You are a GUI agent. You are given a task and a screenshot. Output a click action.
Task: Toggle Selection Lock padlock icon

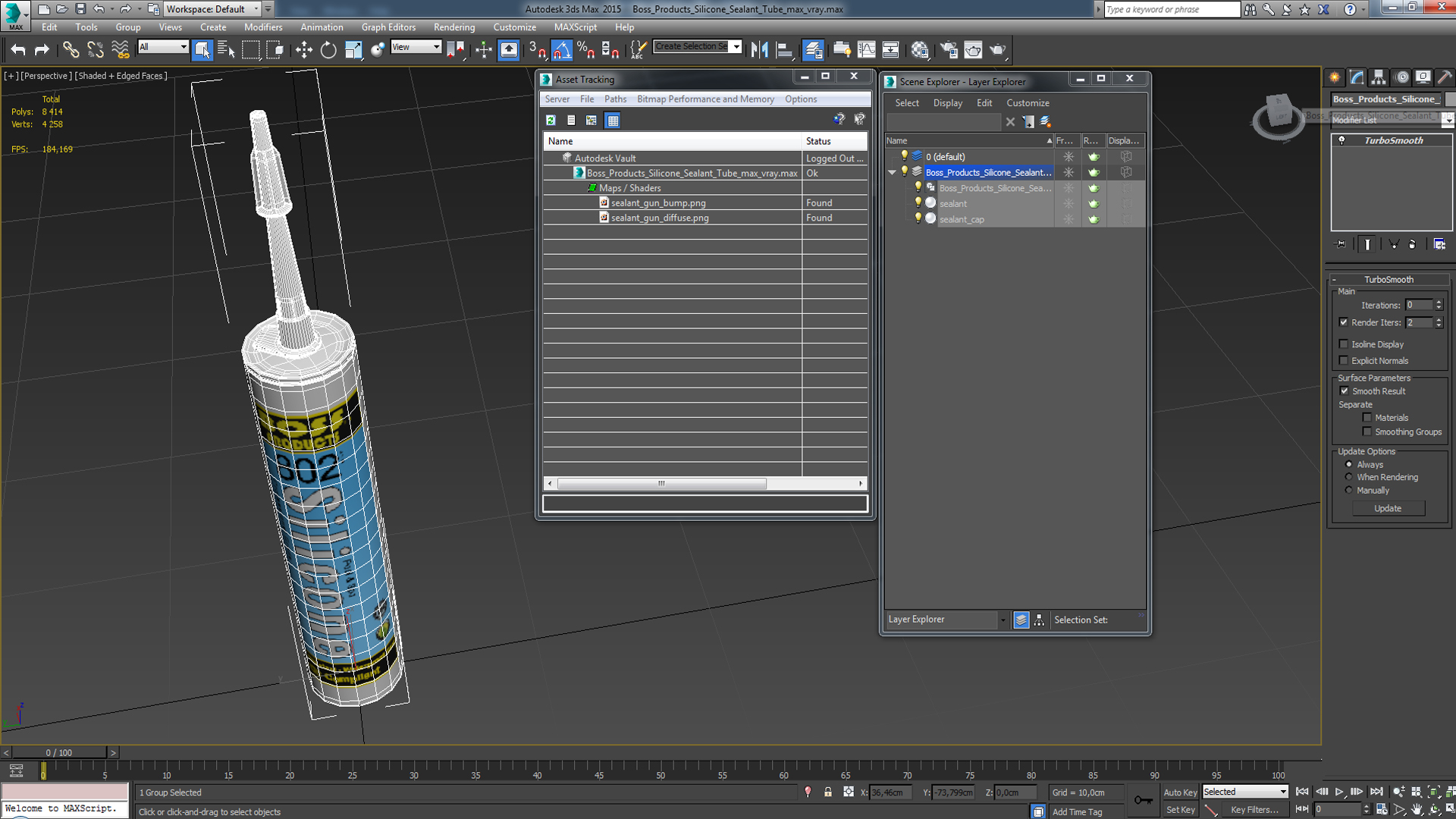tap(828, 792)
